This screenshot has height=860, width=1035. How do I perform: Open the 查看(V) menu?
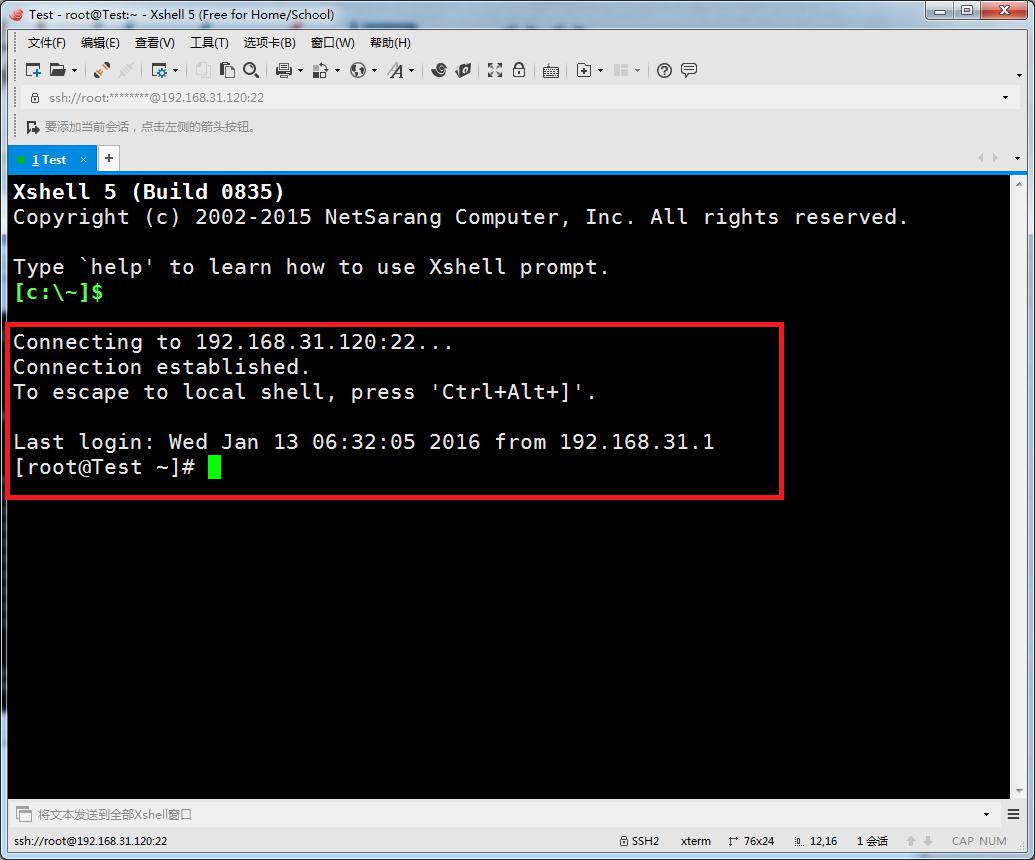click(x=154, y=43)
